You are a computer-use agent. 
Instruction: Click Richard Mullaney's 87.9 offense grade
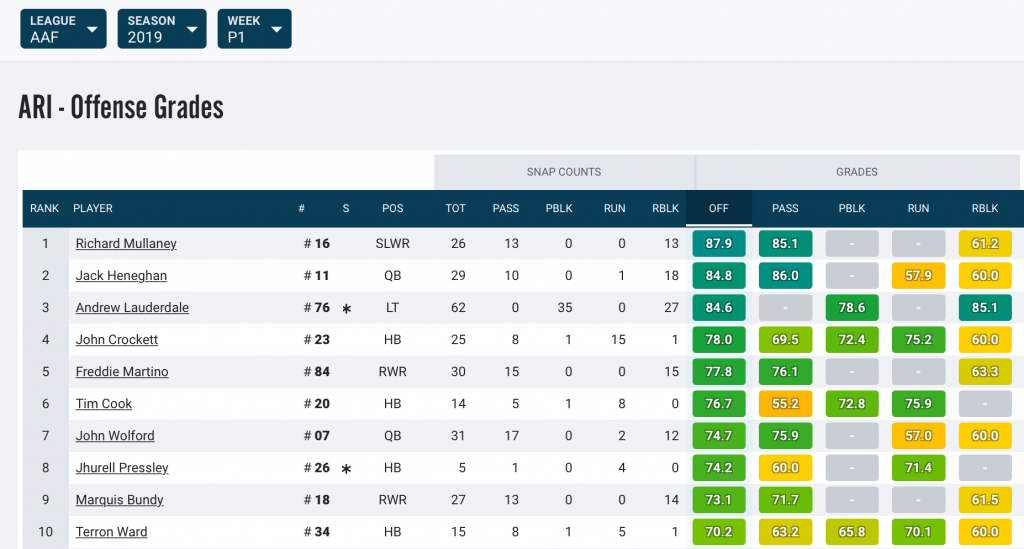(x=718, y=243)
